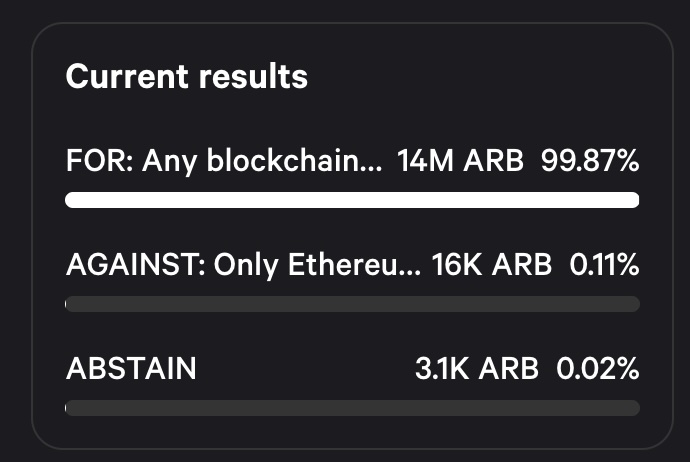Click the white sliver on ABSTAIN bar
This screenshot has height=462, width=690.
(66, 408)
